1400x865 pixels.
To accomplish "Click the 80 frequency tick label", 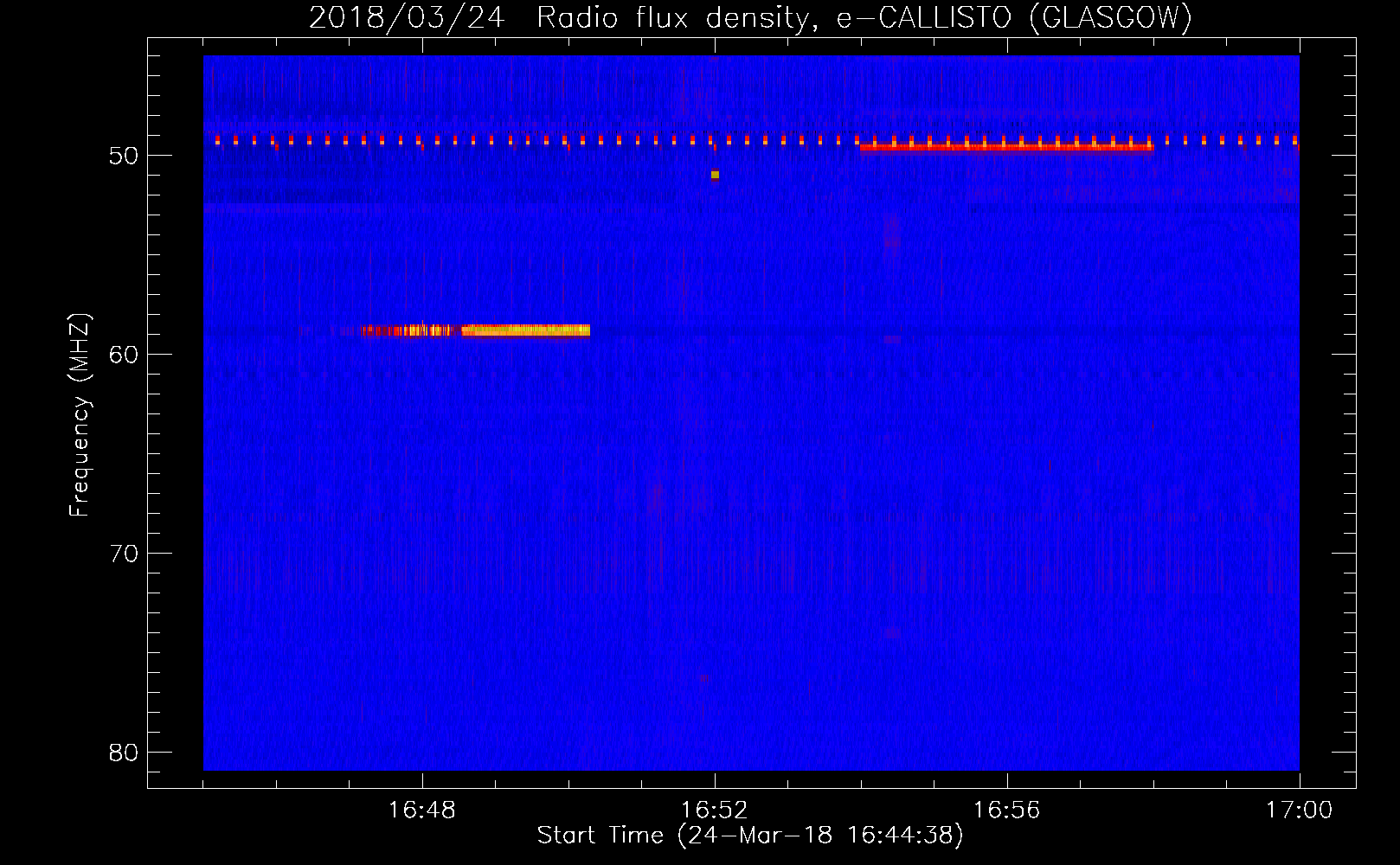I will point(124,753).
